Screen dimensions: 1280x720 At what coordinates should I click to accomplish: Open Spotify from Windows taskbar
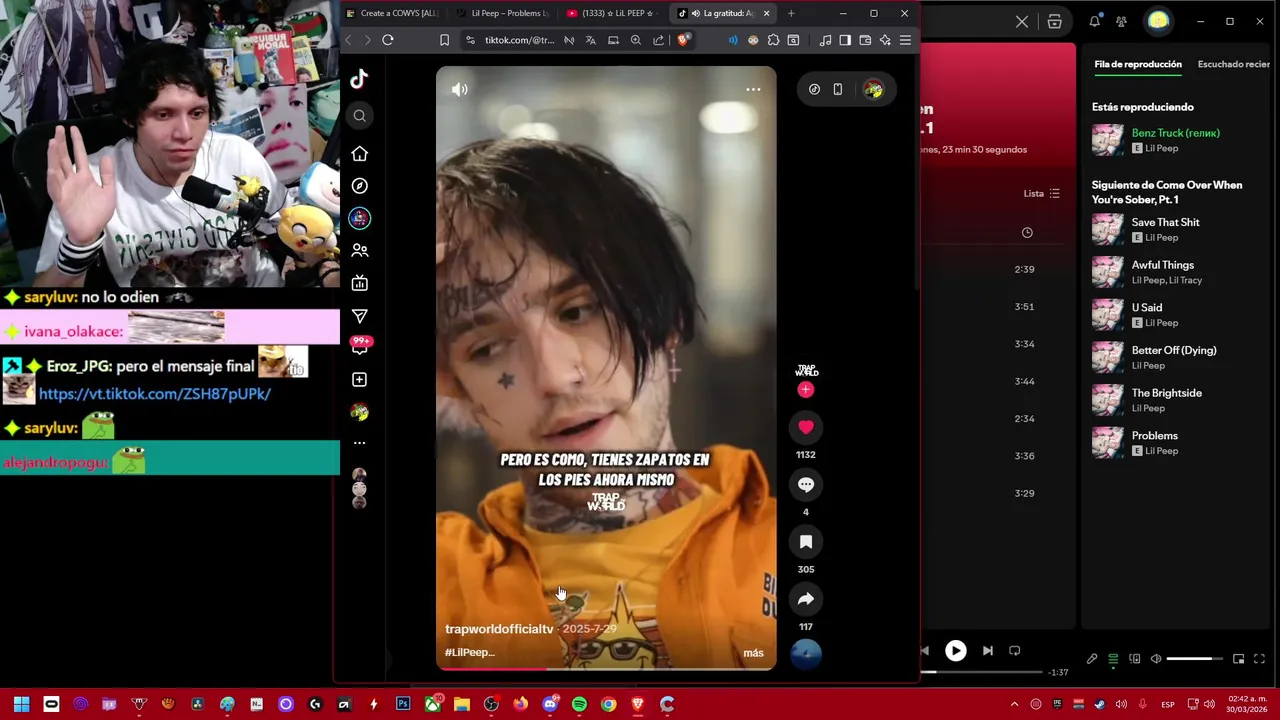579,705
